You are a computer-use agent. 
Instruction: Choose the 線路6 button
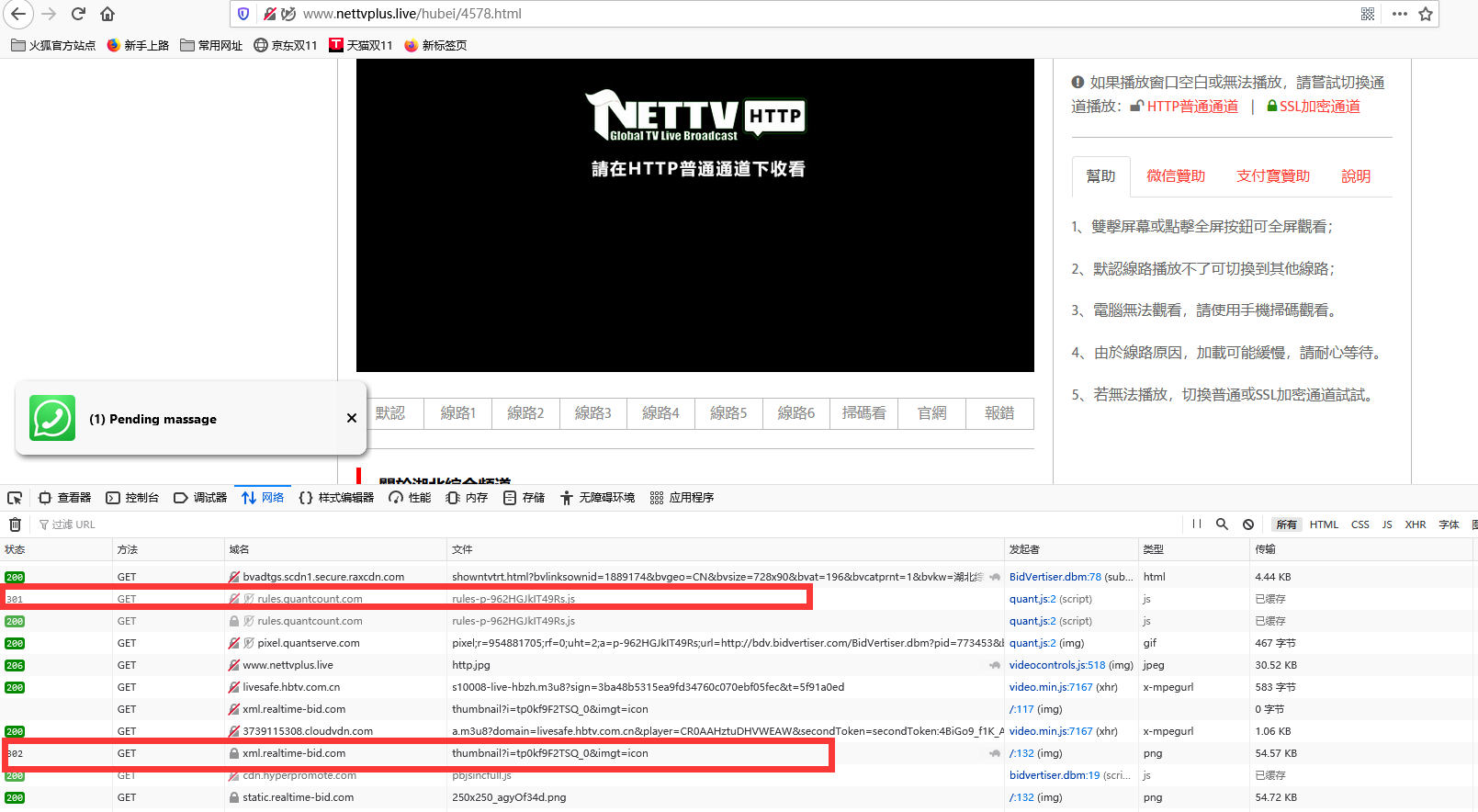pyautogui.click(x=796, y=413)
